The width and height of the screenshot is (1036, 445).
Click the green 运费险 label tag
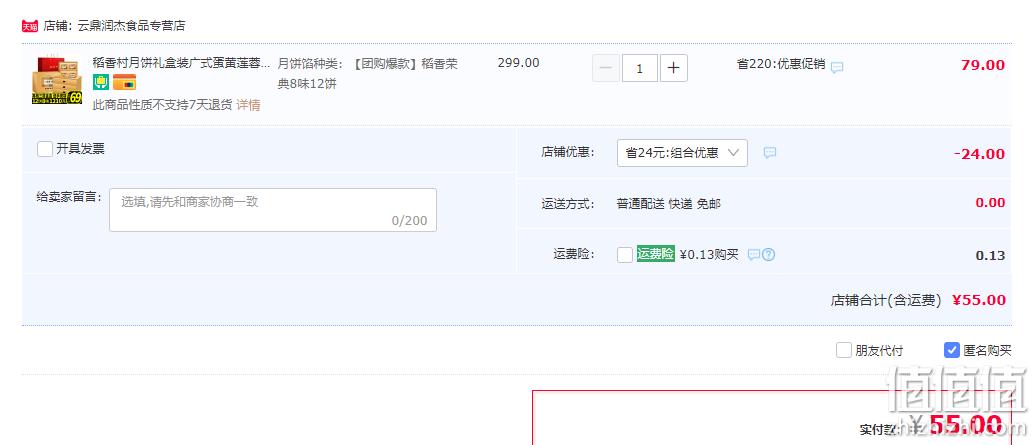(655, 254)
